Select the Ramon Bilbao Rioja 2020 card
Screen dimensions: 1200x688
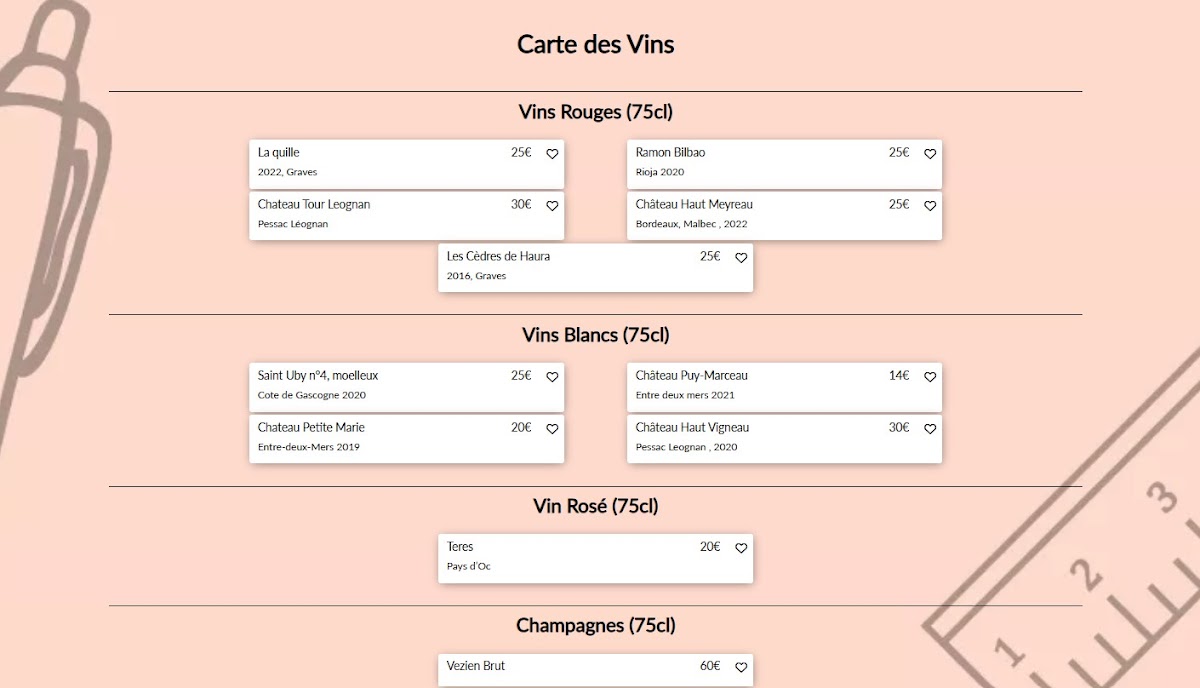[760, 163]
